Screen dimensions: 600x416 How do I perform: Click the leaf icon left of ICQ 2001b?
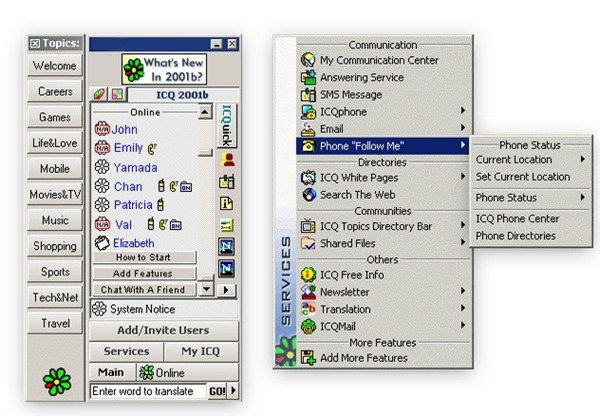[99, 94]
